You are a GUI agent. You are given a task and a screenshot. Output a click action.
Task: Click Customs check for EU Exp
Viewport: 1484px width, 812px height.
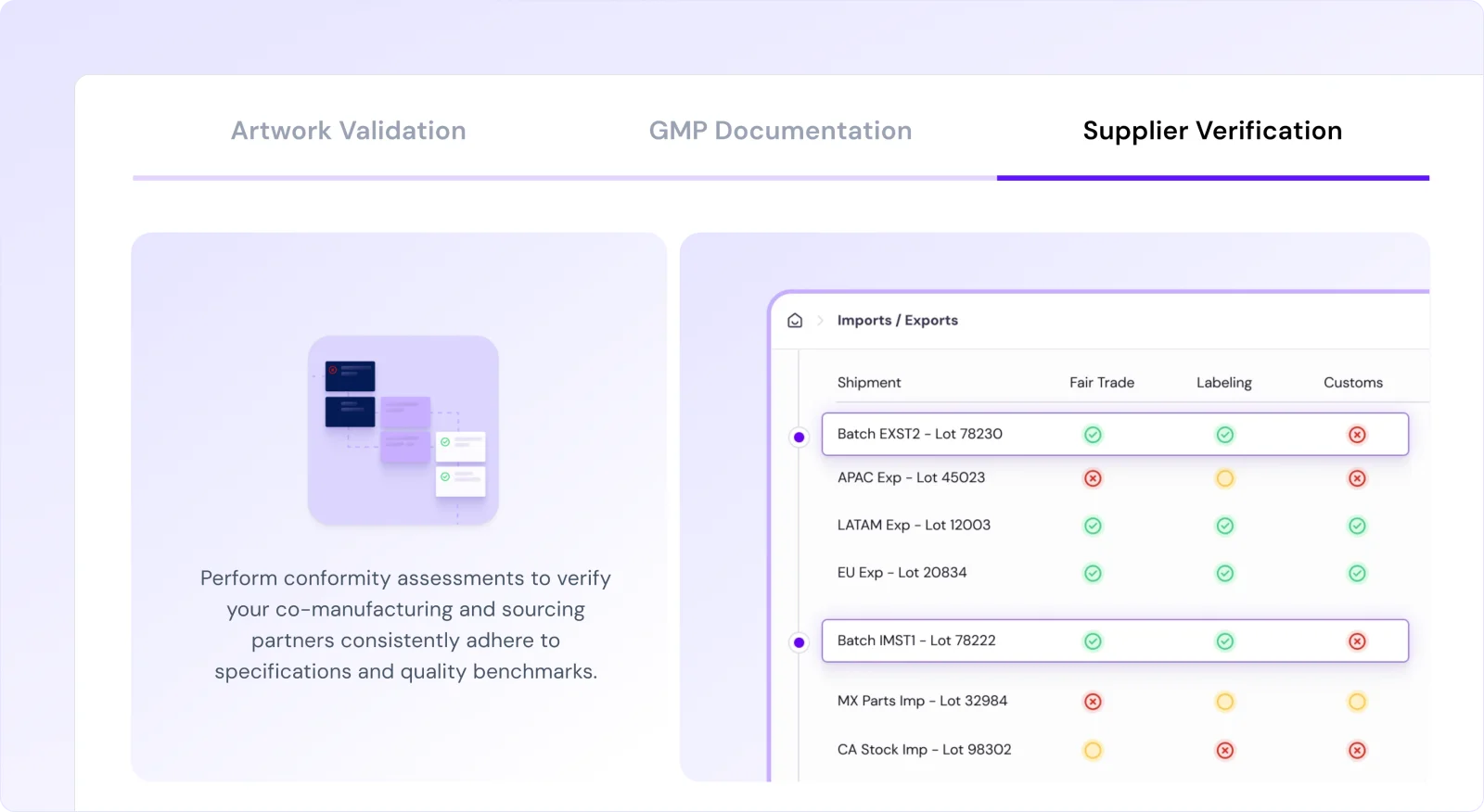[1357, 573]
